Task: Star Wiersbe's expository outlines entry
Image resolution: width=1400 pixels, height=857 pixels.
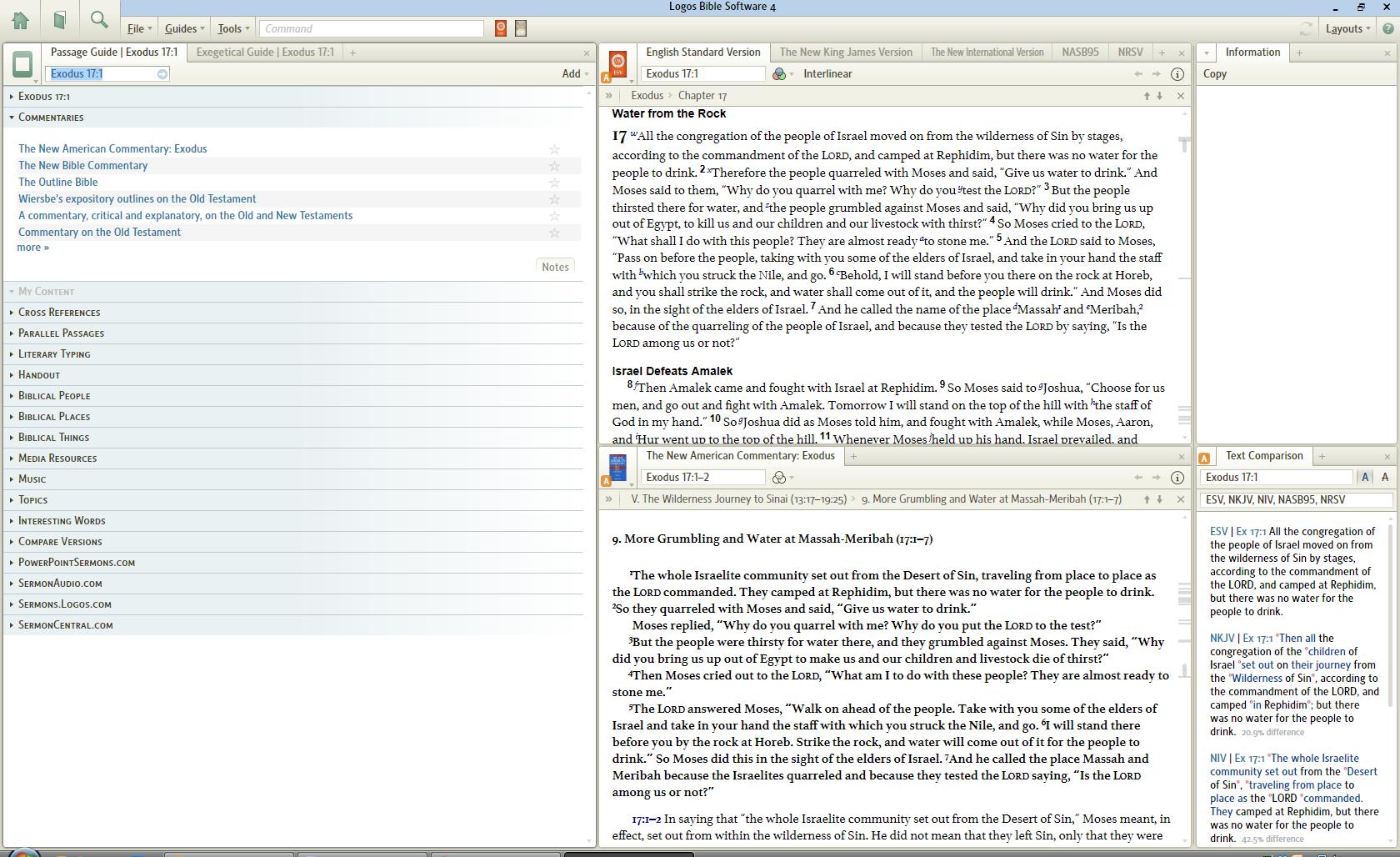Action: pyautogui.click(x=554, y=199)
